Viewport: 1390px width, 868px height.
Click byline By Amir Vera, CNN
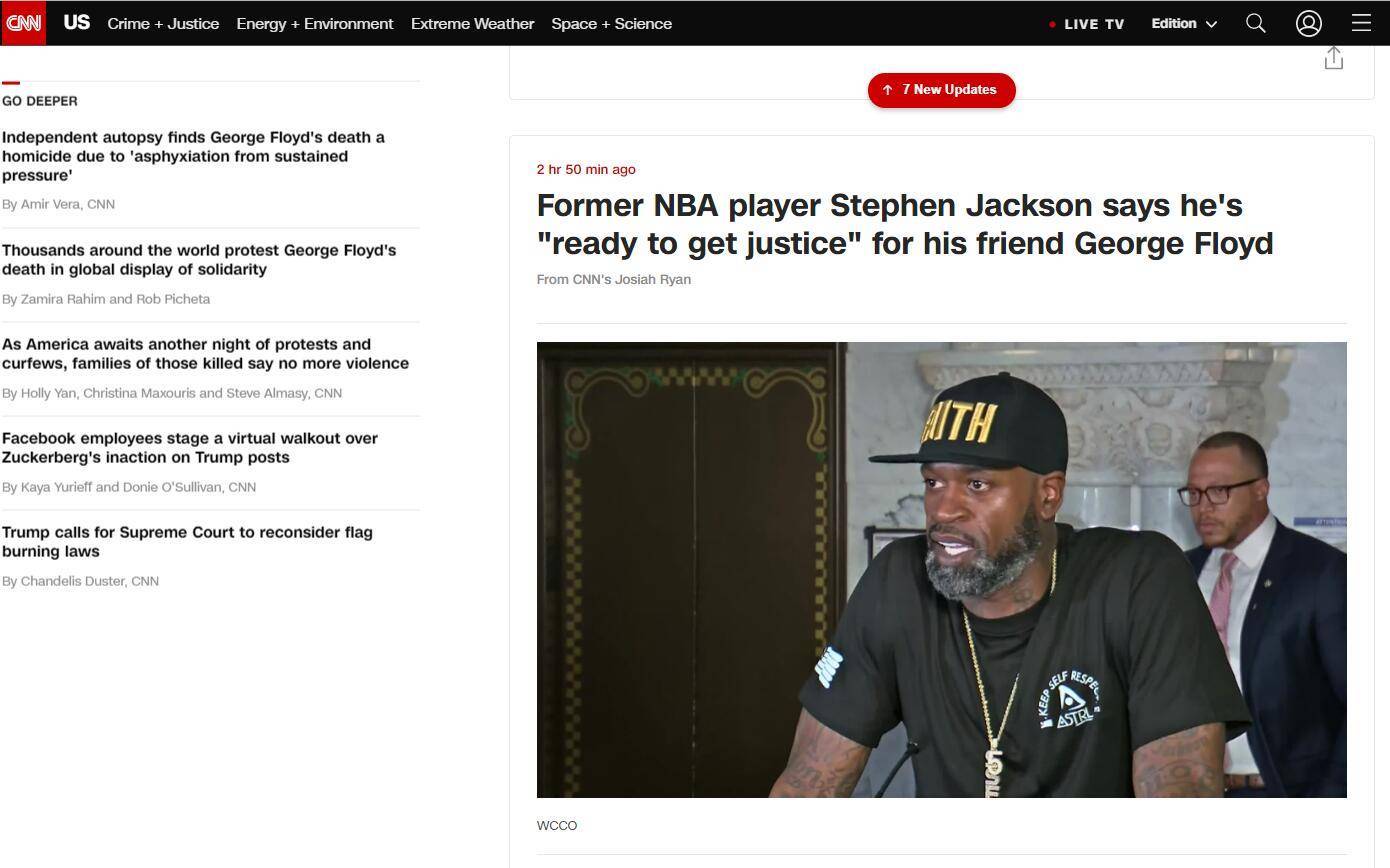coord(58,204)
